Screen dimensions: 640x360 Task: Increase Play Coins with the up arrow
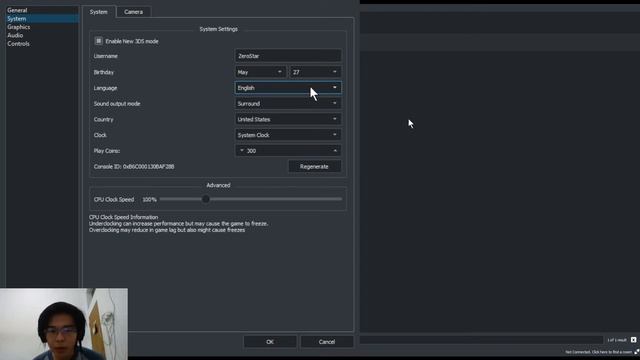pos(335,151)
